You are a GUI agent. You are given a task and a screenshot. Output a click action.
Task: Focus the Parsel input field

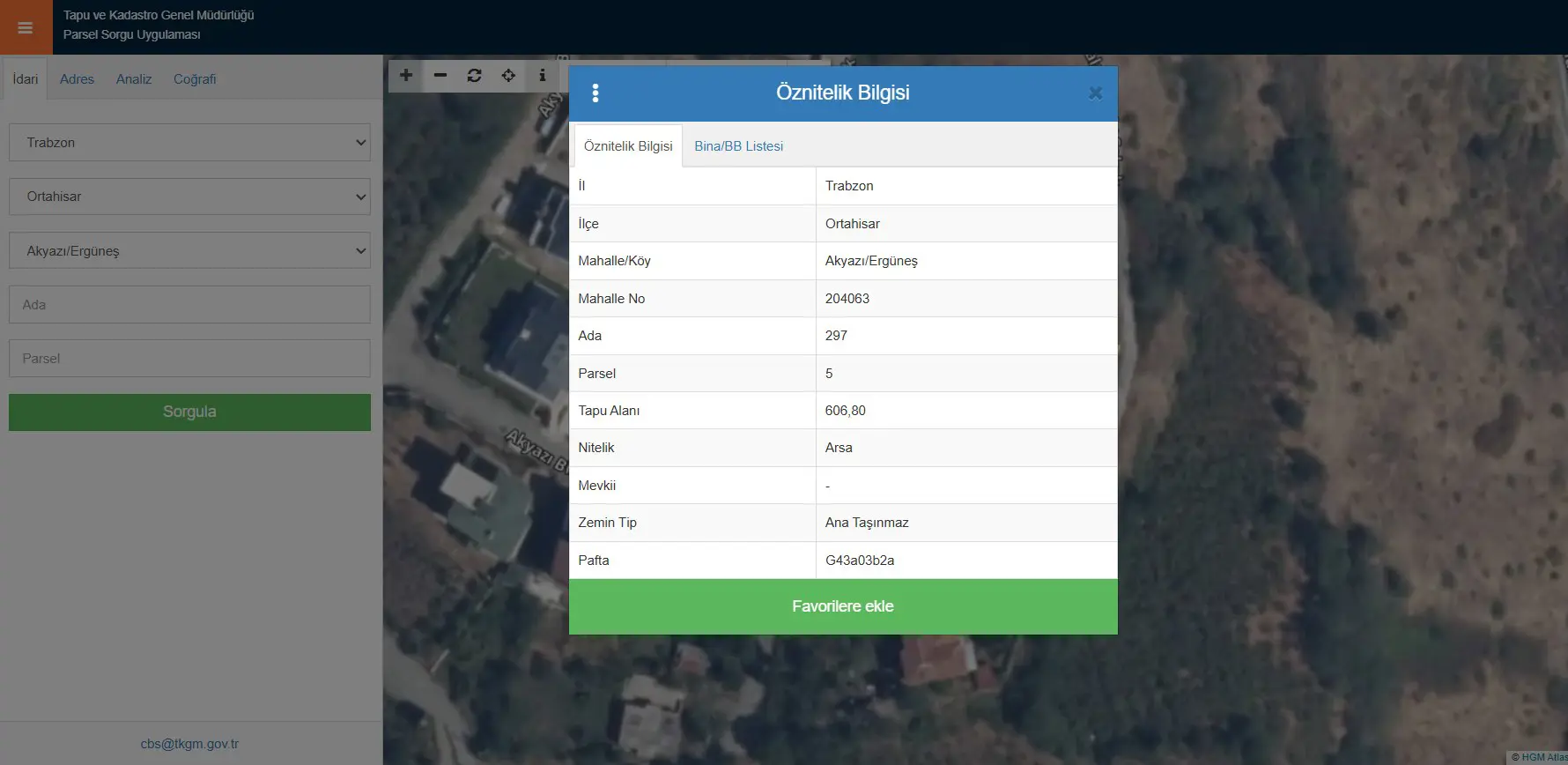(x=189, y=359)
